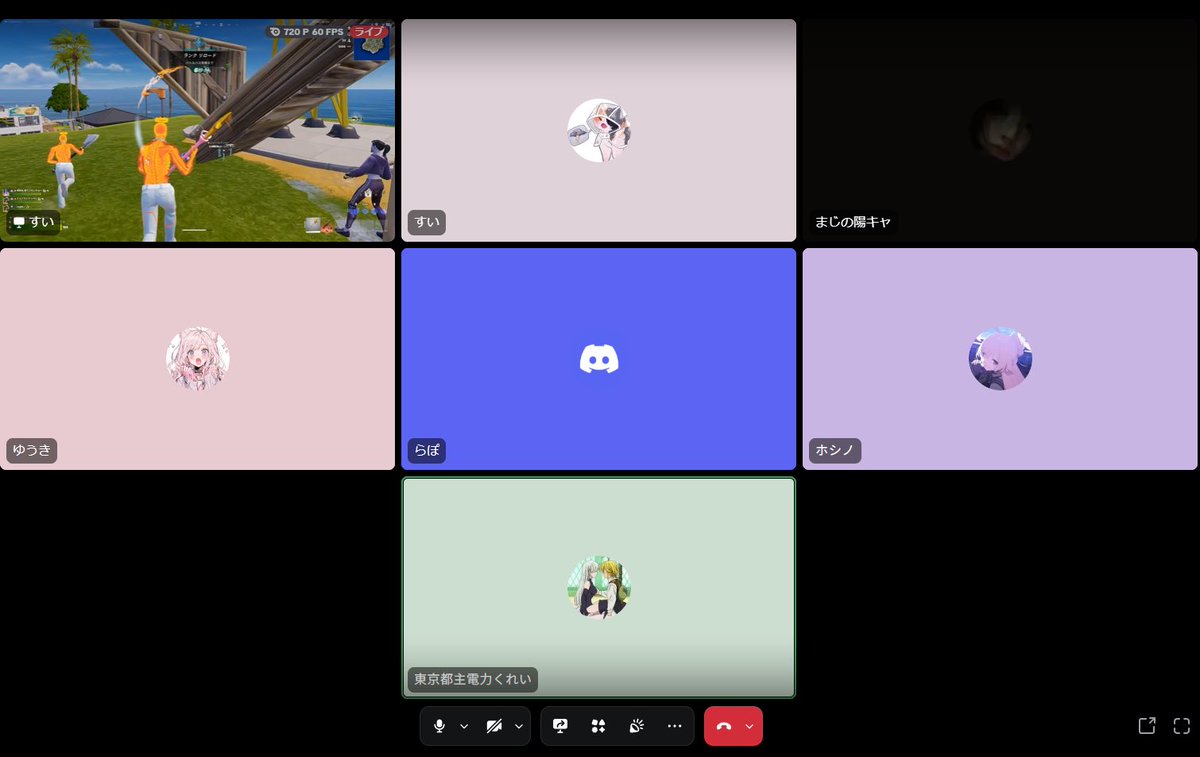Pop out the call window
The height and width of the screenshot is (757, 1200).
pos(1147,726)
